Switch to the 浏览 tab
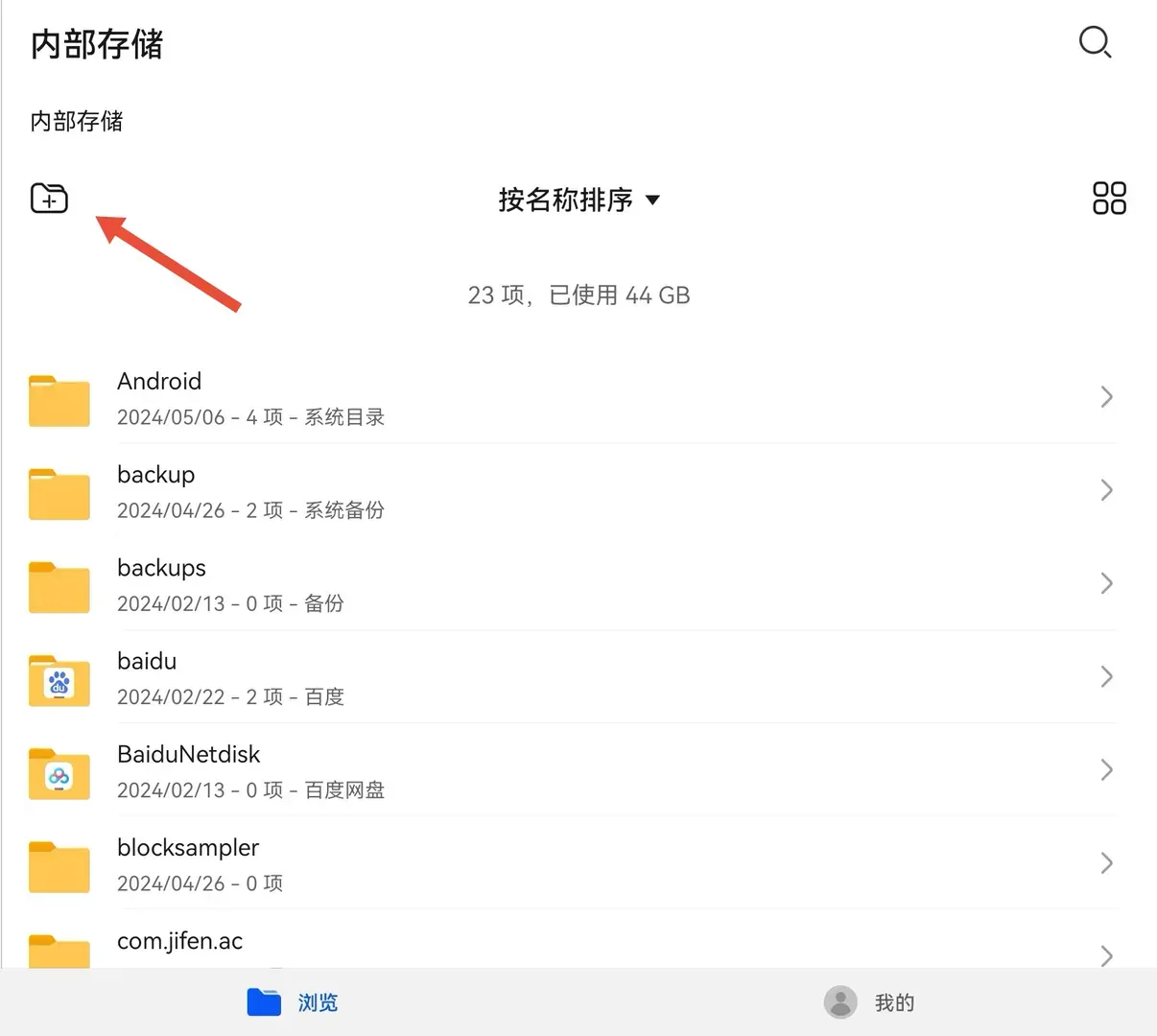Image resolution: width=1157 pixels, height=1036 pixels. point(292,1002)
